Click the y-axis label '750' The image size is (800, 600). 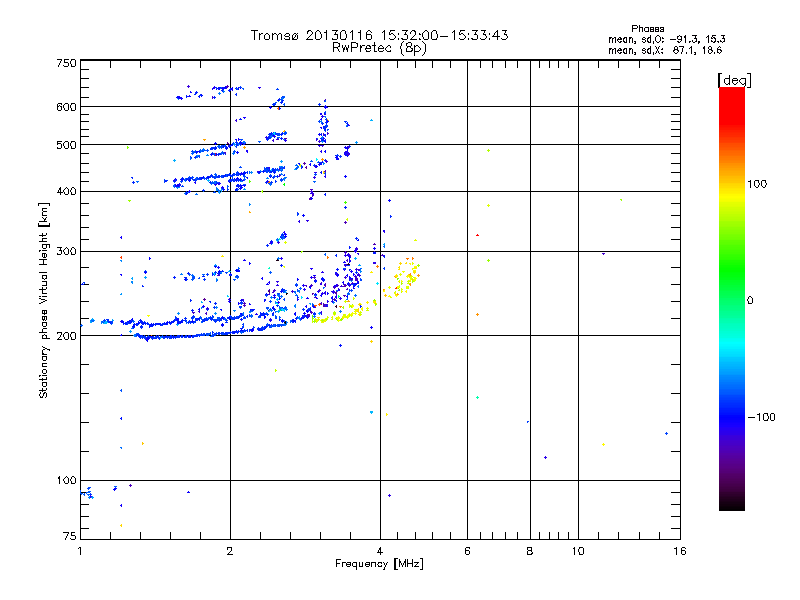click(66, 63)
